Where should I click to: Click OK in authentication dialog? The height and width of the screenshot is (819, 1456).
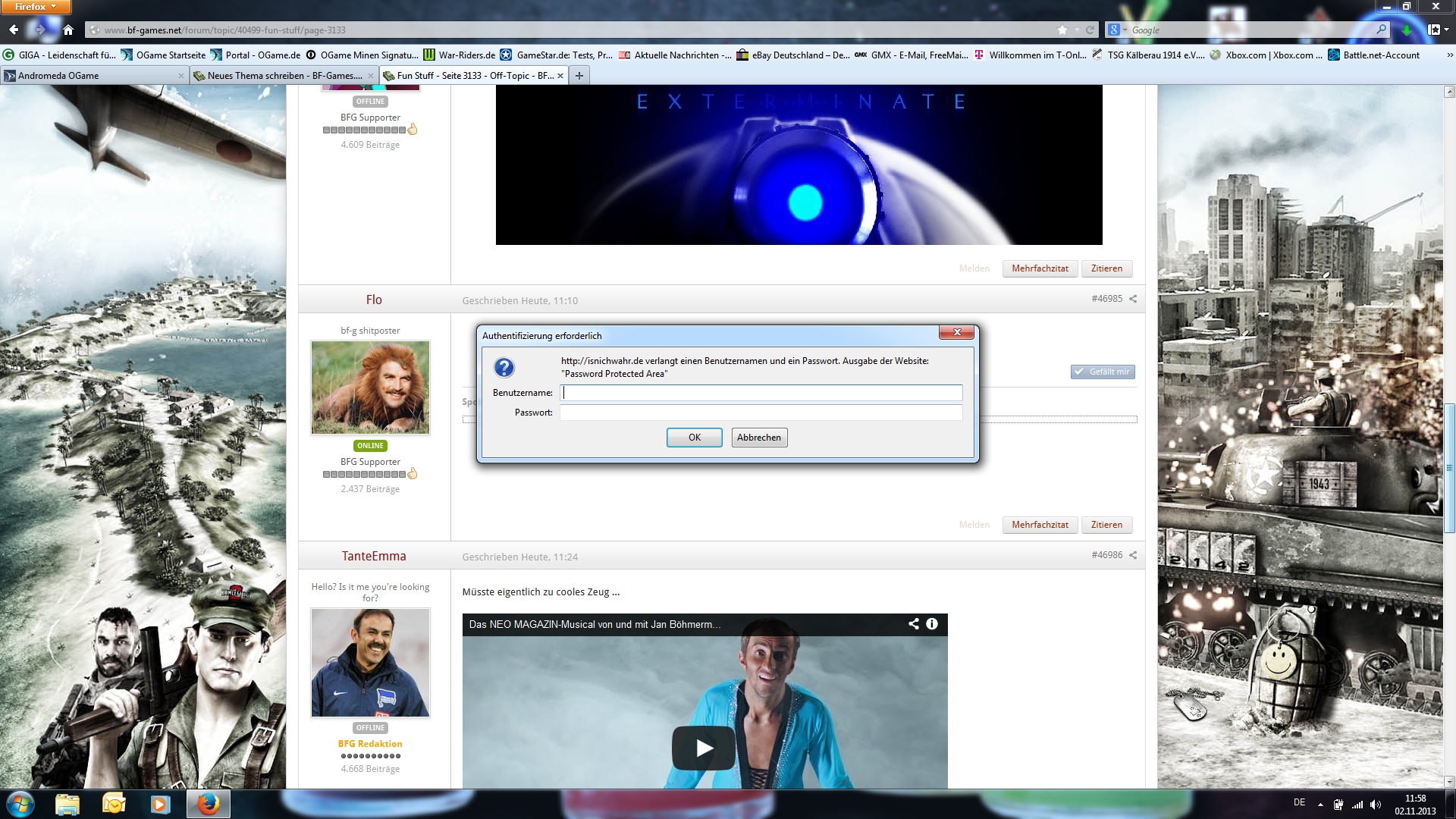(694, 438)
